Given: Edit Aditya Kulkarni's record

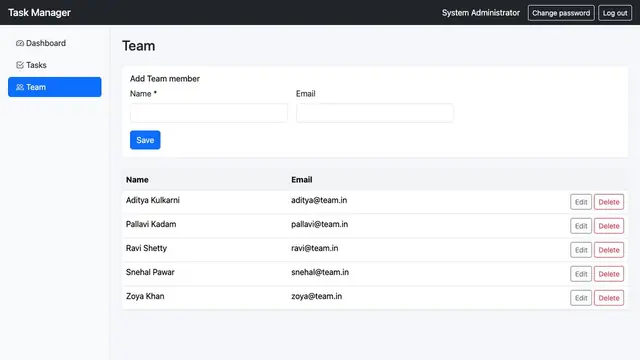Looking at the screenshot, I should (x=581, y=202).
